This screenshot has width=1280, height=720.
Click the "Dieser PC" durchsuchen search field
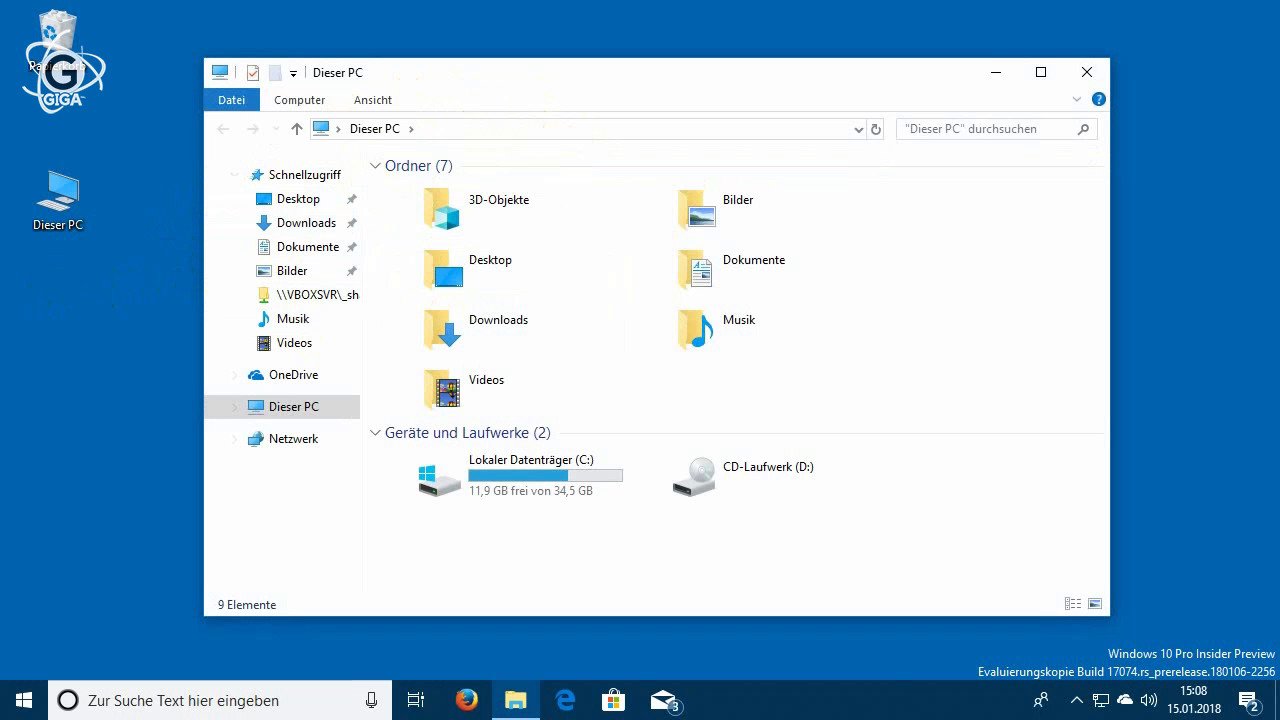click(997, 129)
